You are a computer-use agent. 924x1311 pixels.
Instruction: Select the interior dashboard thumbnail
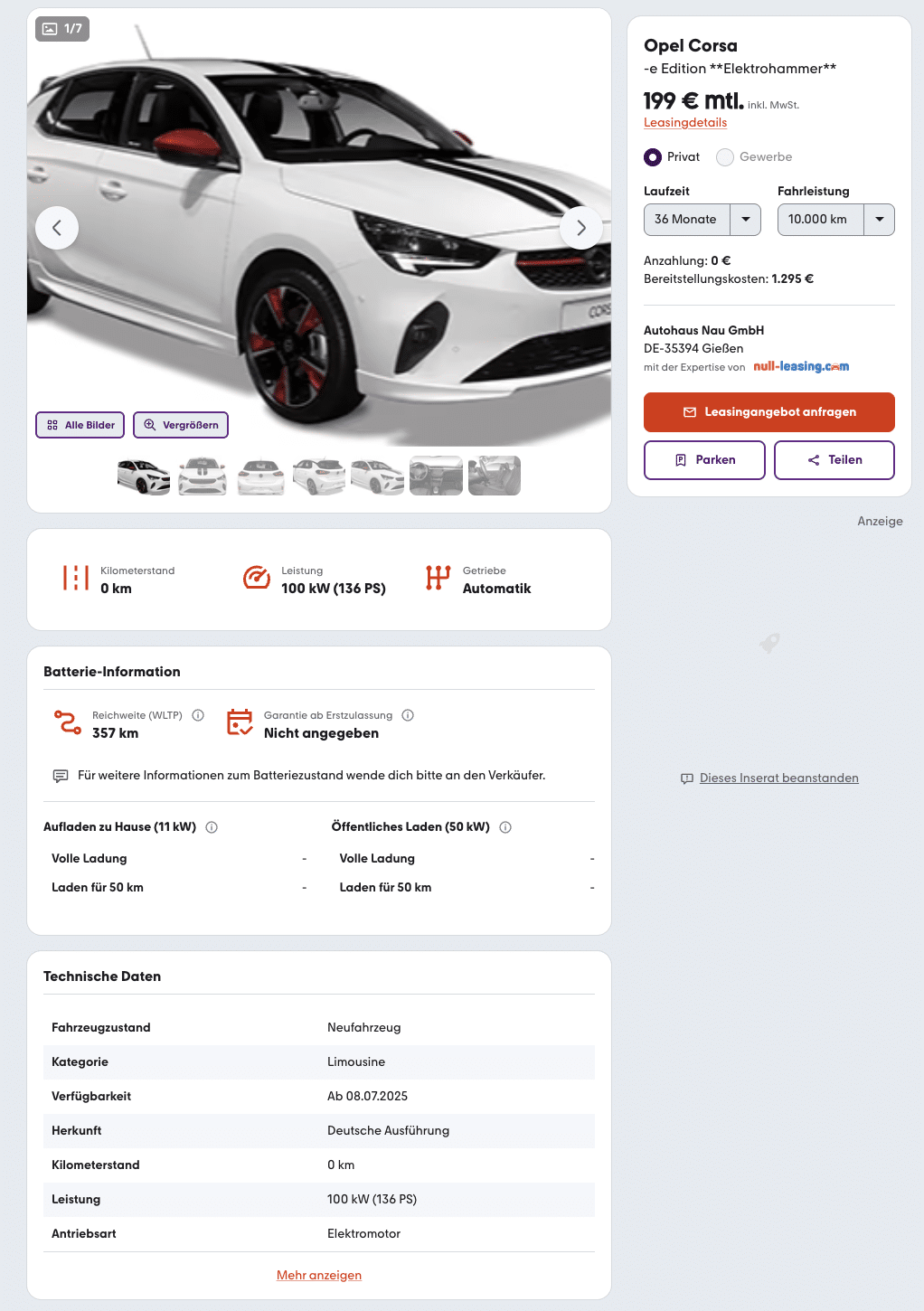(x=436, y=476)
